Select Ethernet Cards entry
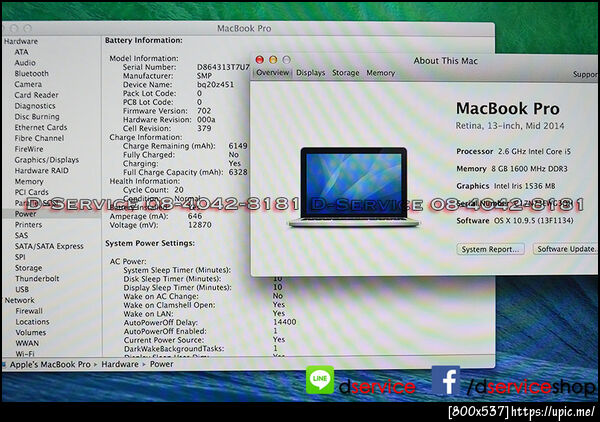This screenshot has width=600, height=422. pos(41,127)
